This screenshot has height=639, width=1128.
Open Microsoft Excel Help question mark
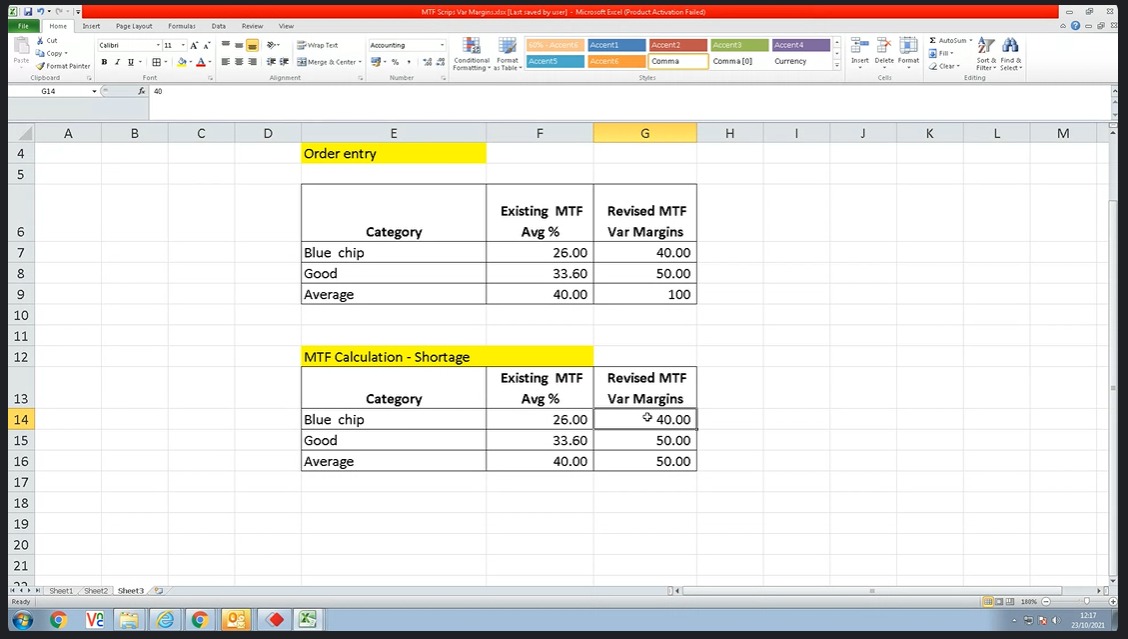point(1075,26)
